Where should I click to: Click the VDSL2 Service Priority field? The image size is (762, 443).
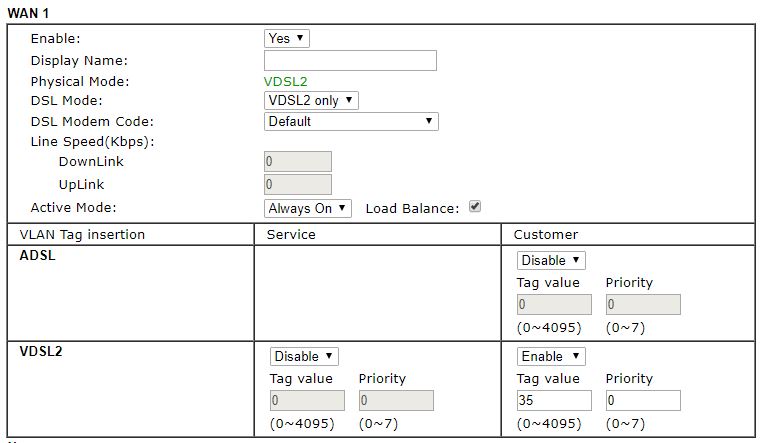(396, 401)
